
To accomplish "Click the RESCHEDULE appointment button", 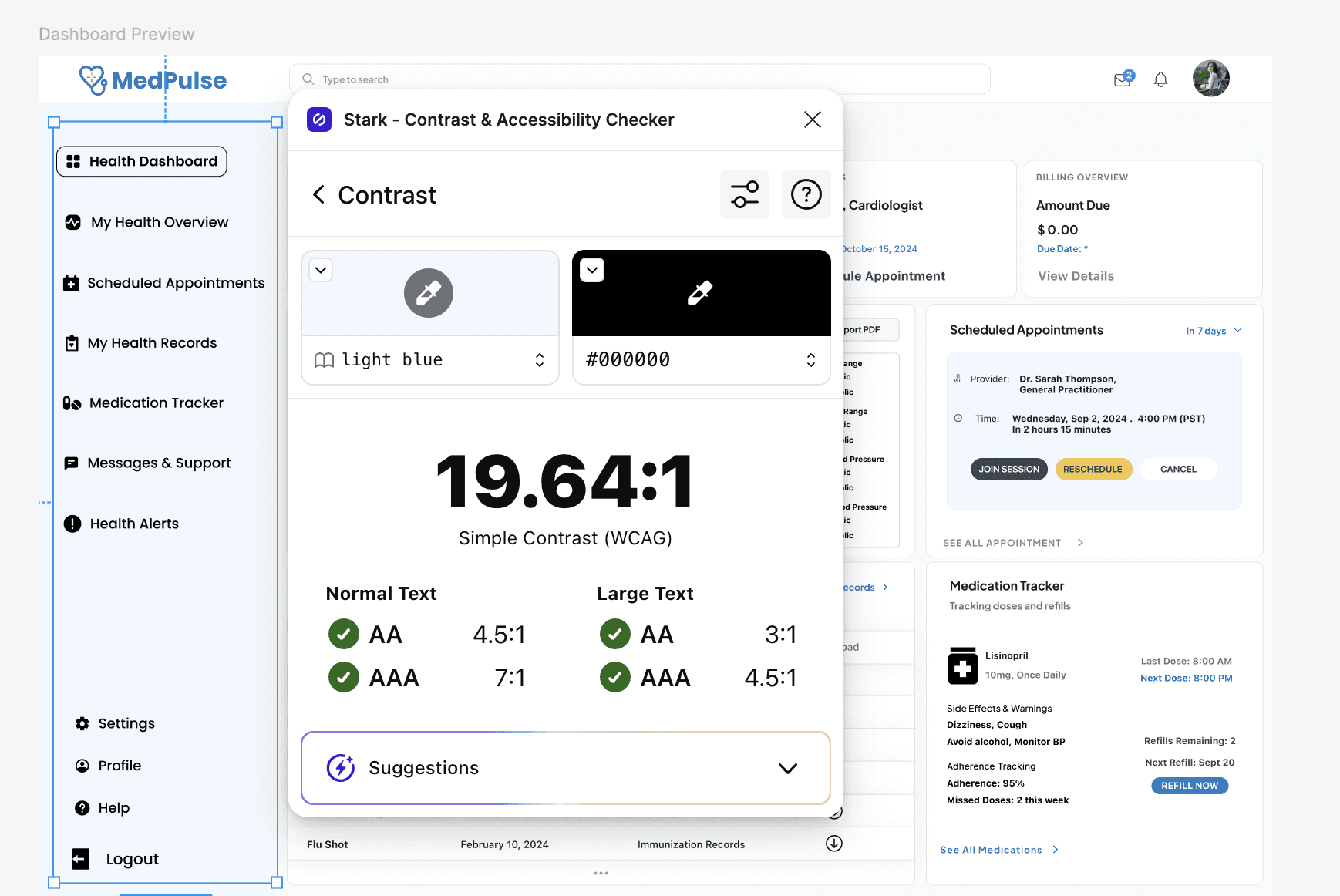I will pos(1093,469).
